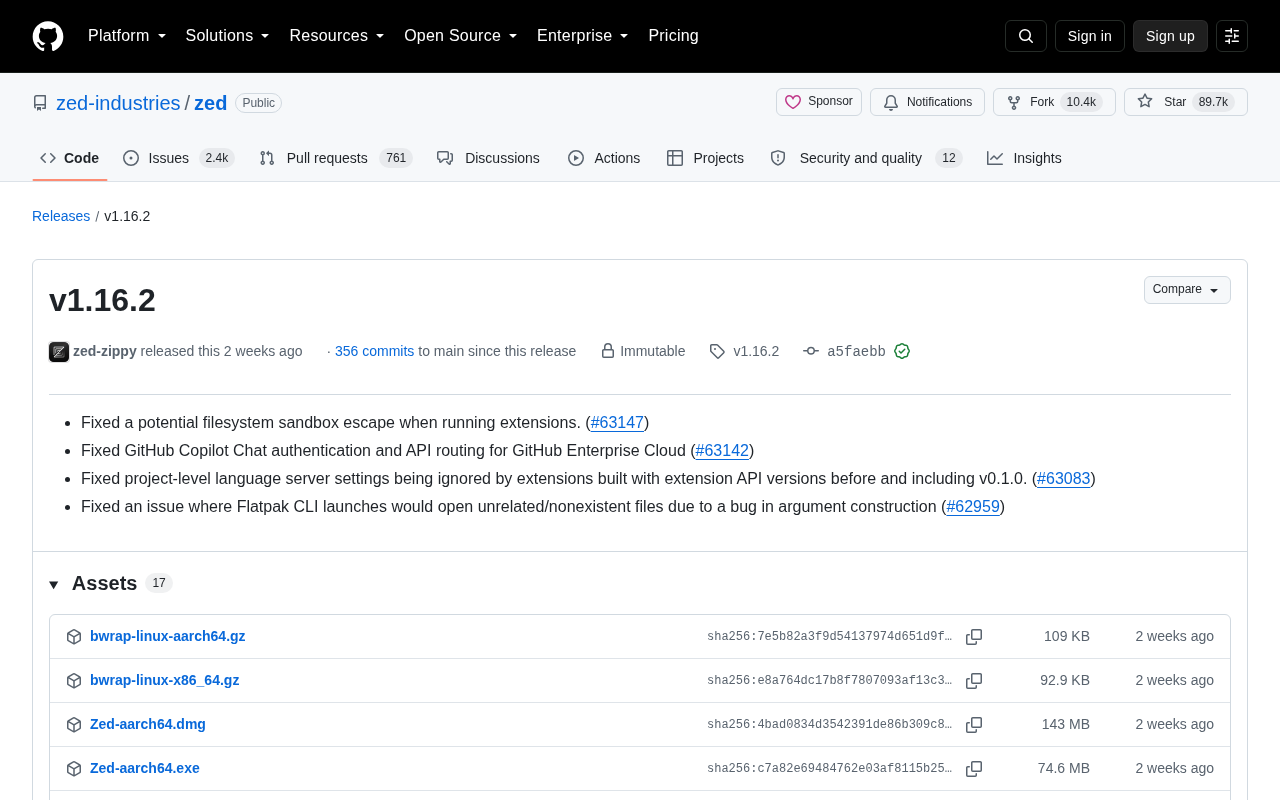Download bwrap-linux-aarch64.gz

(167, 636)
